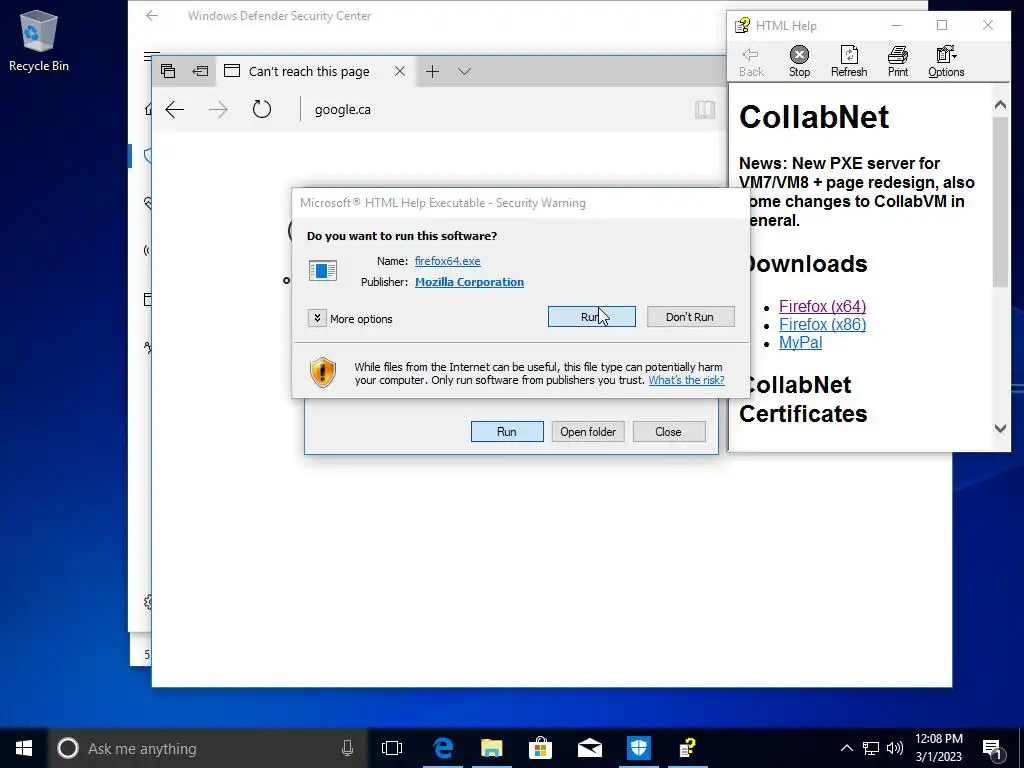
Task: Click the Cortana Ask me anything box
Action: (208, 748)
